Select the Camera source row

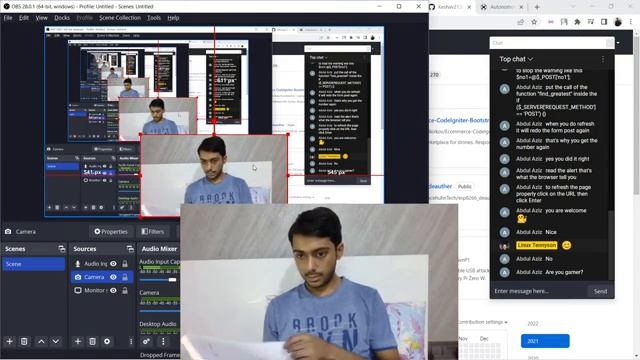point(102,277)
